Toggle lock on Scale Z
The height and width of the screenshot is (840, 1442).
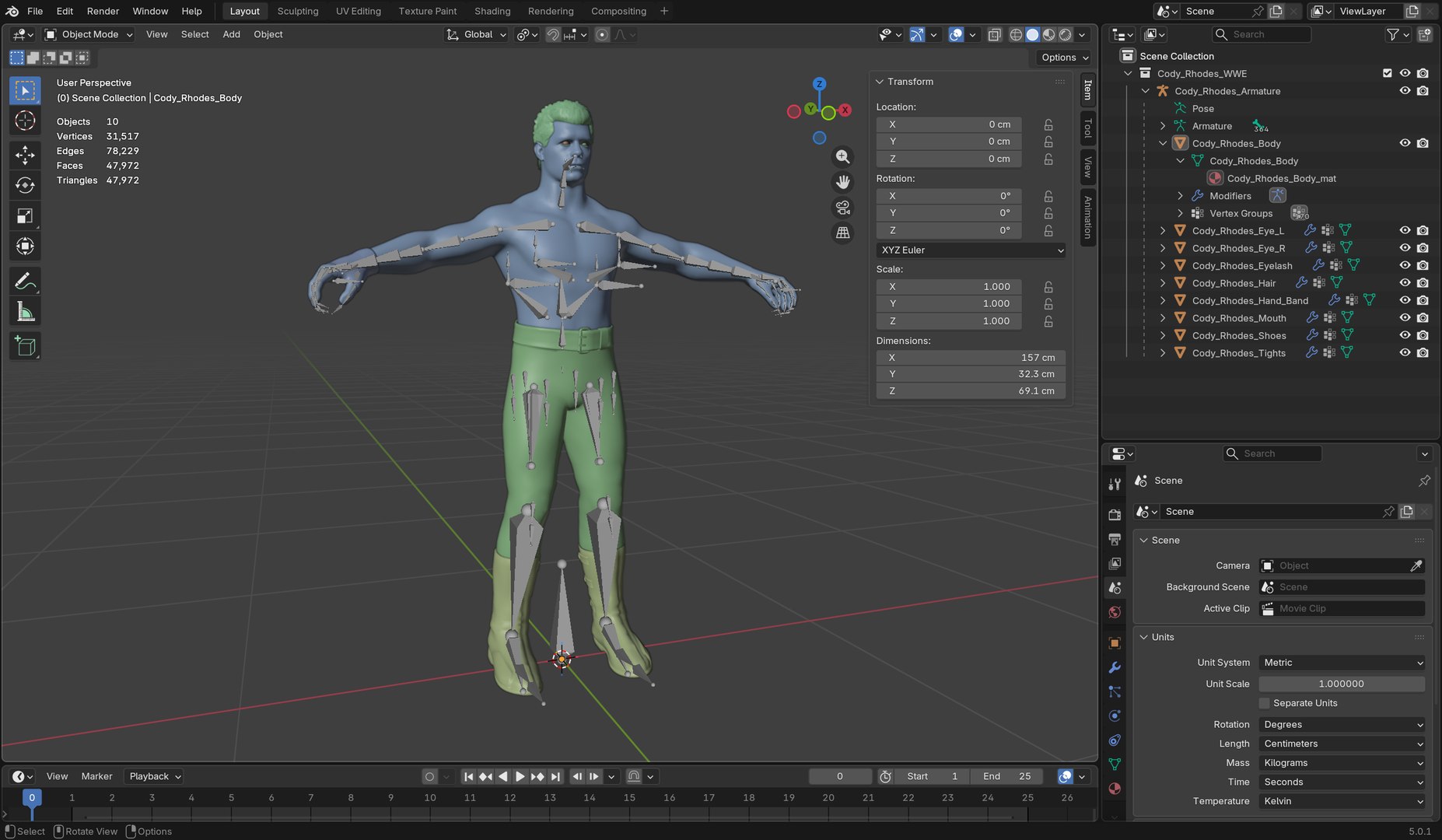click(x=1048, y=321)
